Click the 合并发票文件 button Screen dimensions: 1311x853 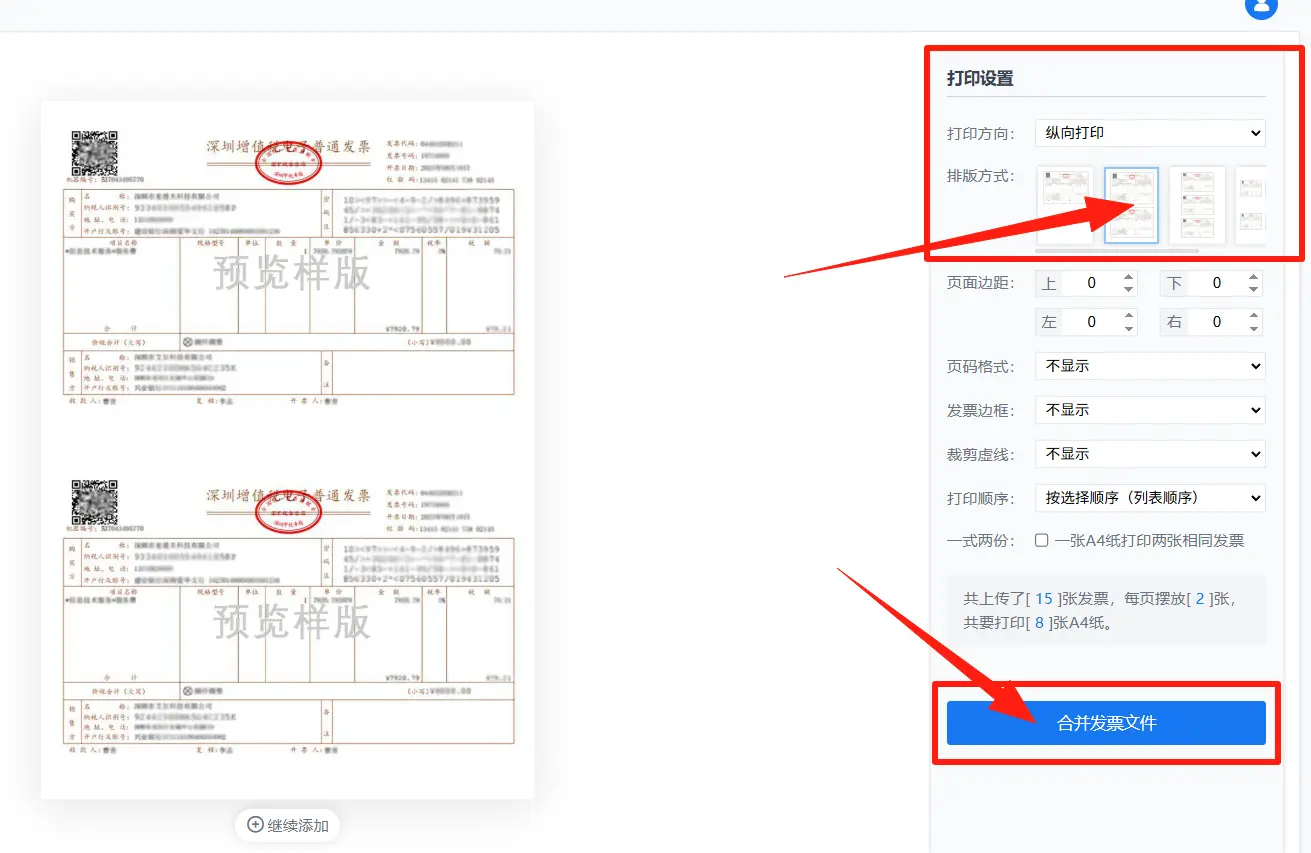click(1106, 723)
